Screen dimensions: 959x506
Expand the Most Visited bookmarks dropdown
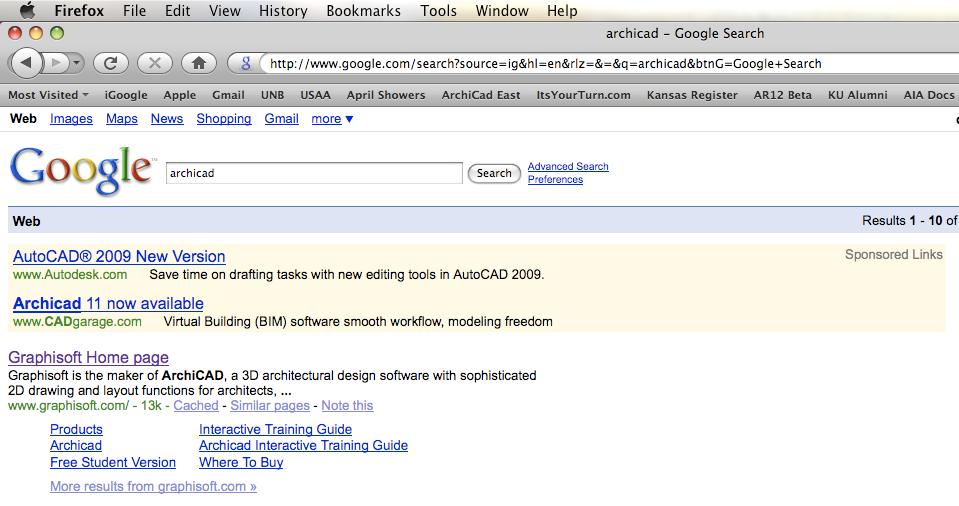[48, 95]
